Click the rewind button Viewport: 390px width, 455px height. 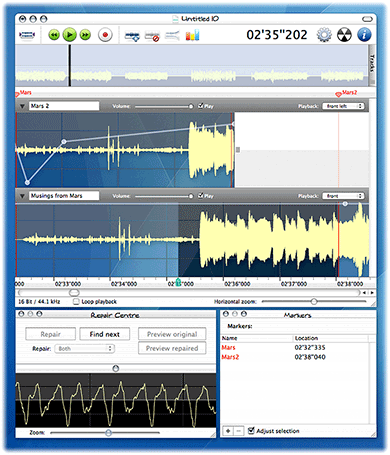[x=54, y=35]
